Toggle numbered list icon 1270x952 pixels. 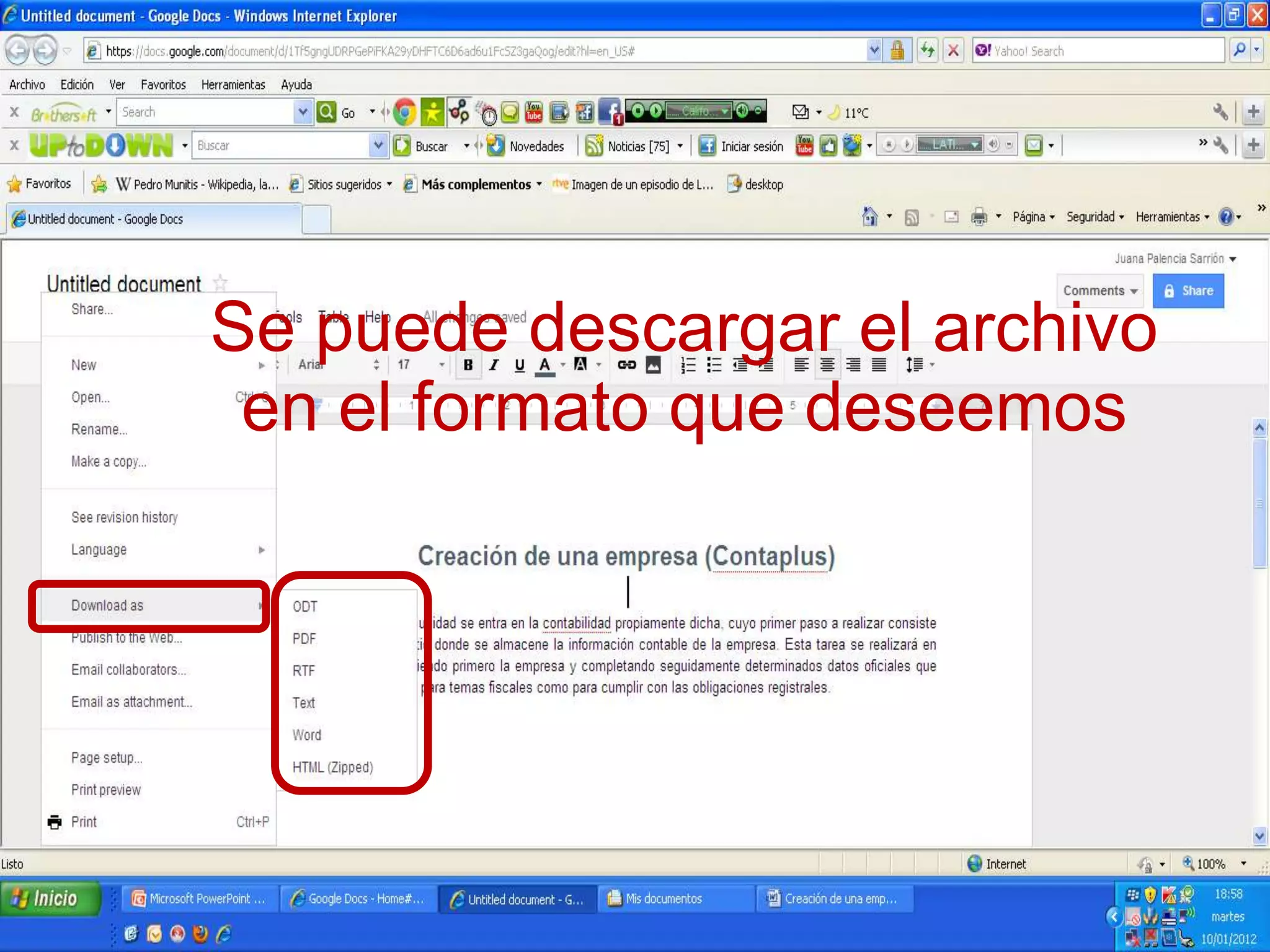pos(688,365)
